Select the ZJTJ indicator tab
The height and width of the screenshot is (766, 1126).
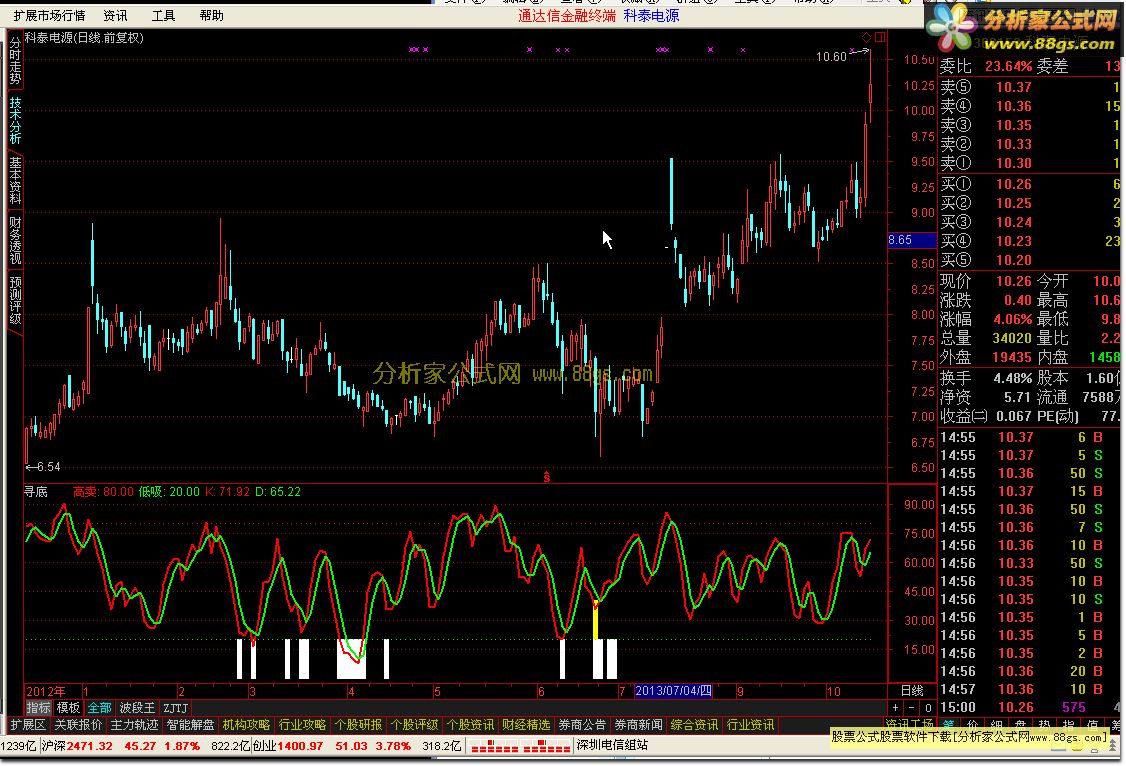tap(175, 708)
